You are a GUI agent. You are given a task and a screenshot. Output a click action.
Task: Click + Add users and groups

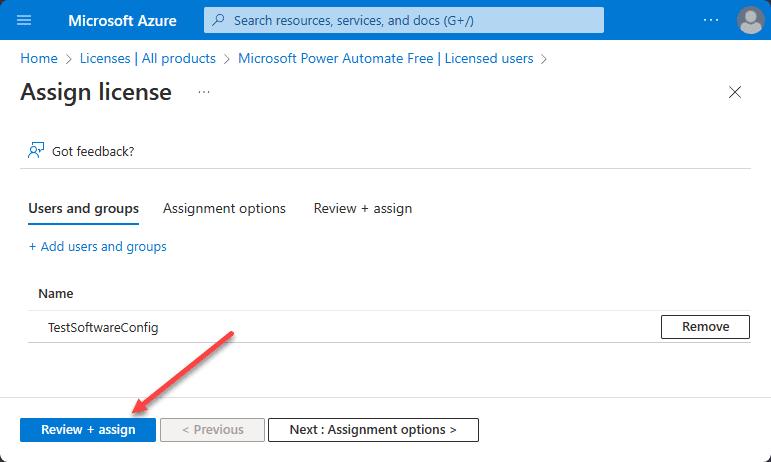coord(97,247)
